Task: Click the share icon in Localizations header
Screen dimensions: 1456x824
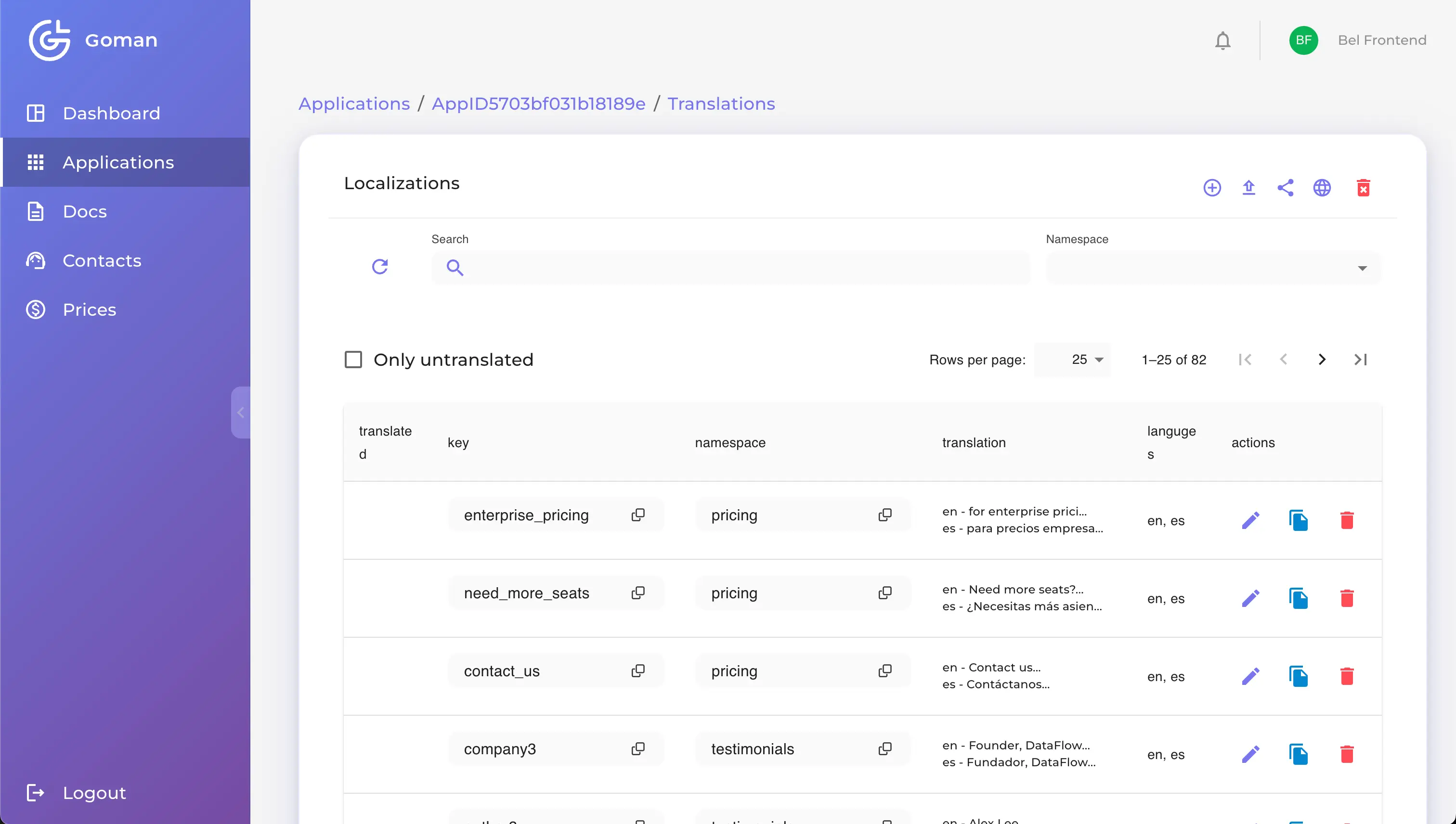Action: point(1285,187)
